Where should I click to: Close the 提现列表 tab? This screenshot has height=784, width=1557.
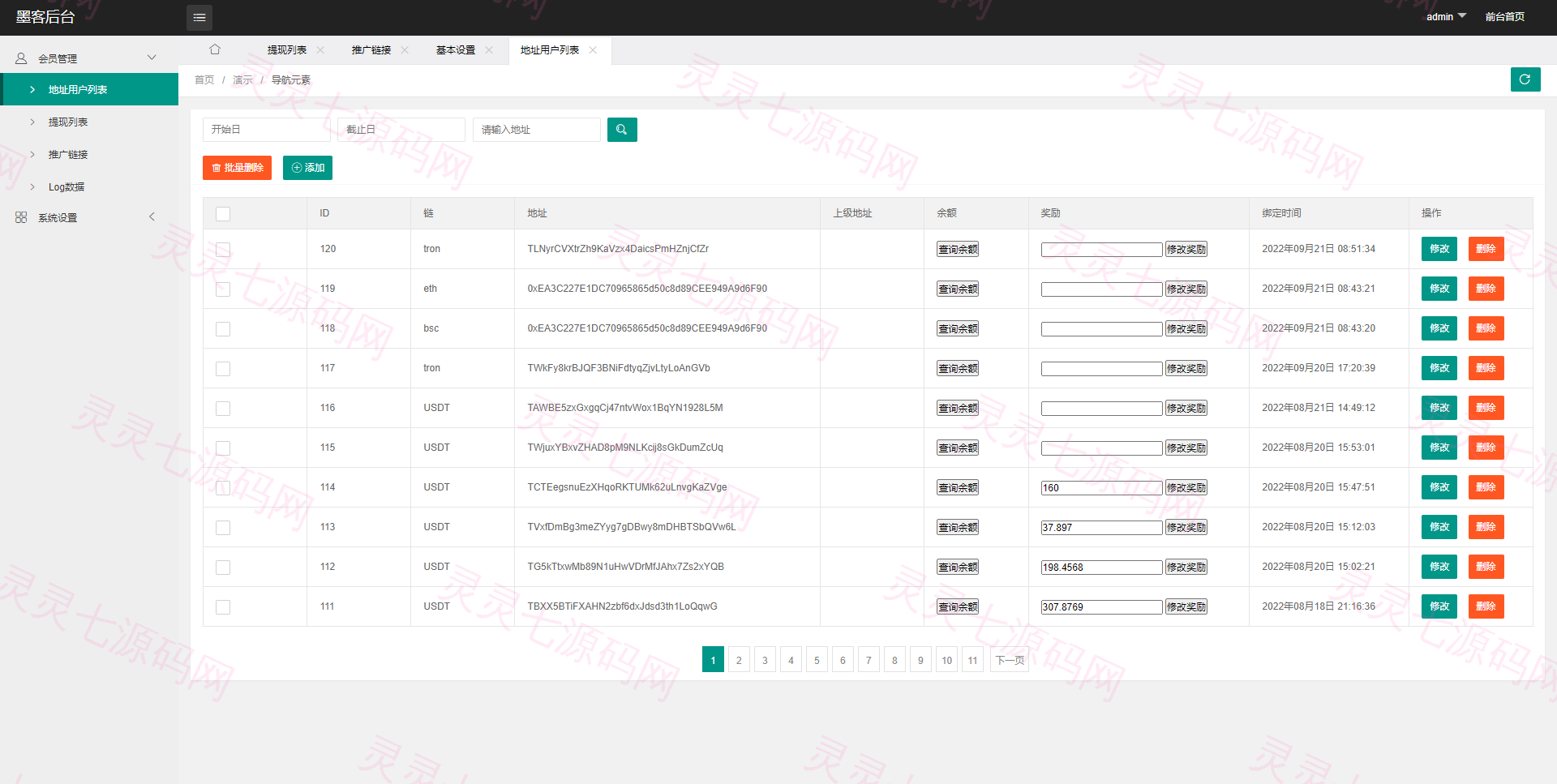click(320, 50)
